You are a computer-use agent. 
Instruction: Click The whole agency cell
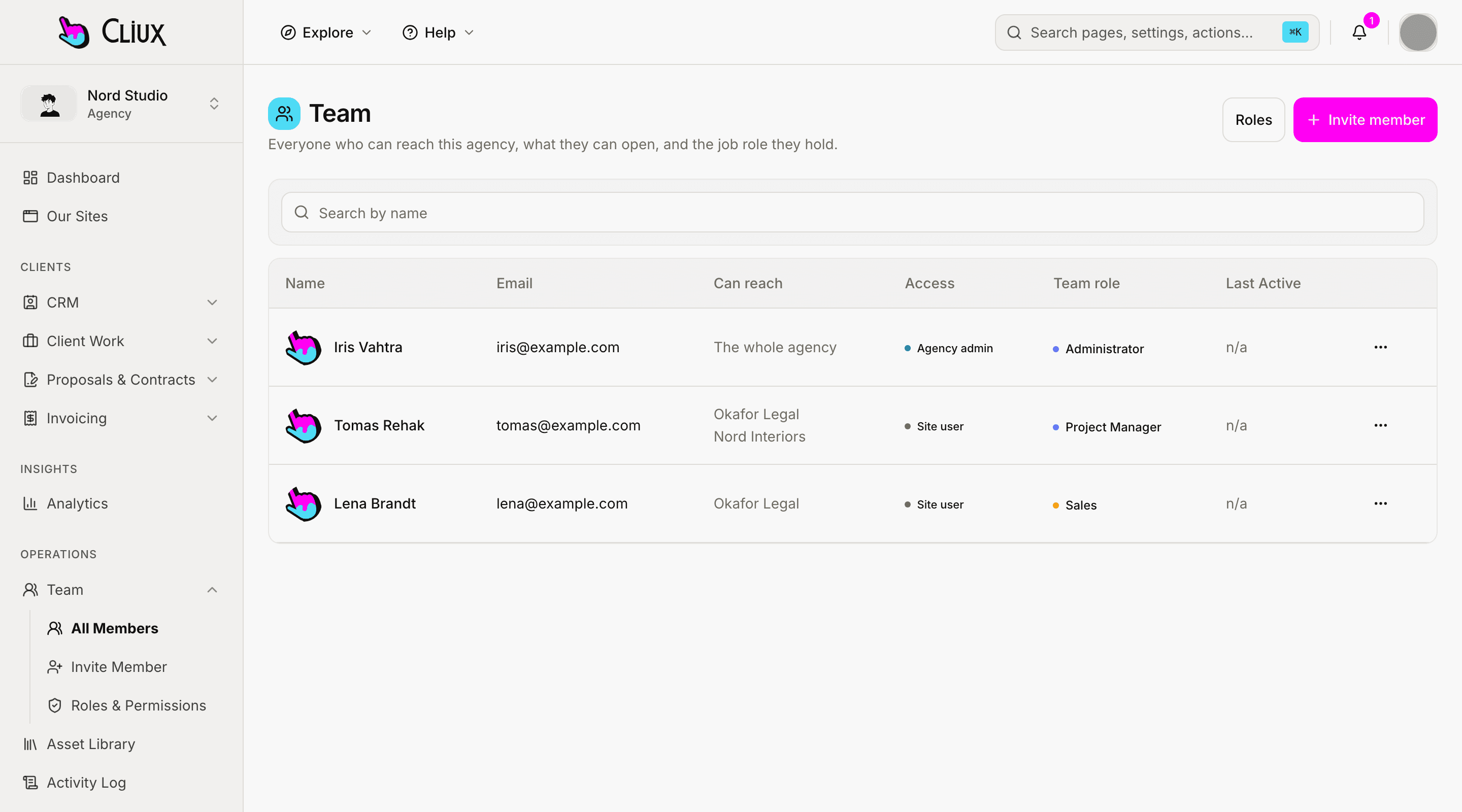[x=775, y=347]
